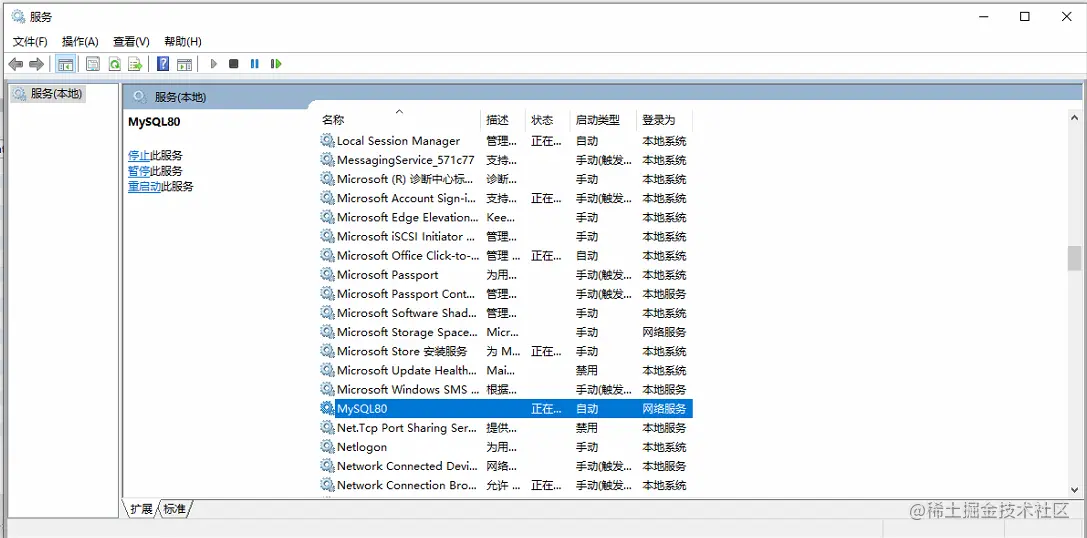
Task: Select the Microsoft Passport Cont... service
Action: pos(406,294)
